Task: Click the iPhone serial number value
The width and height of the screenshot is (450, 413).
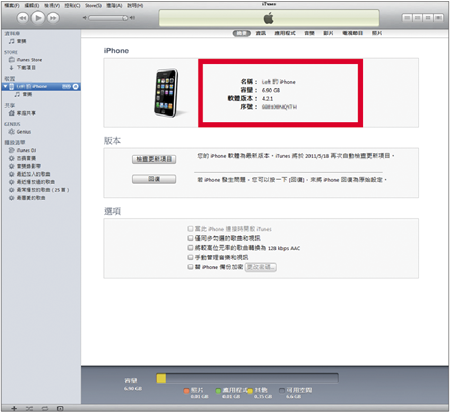Action: [279, 107]
